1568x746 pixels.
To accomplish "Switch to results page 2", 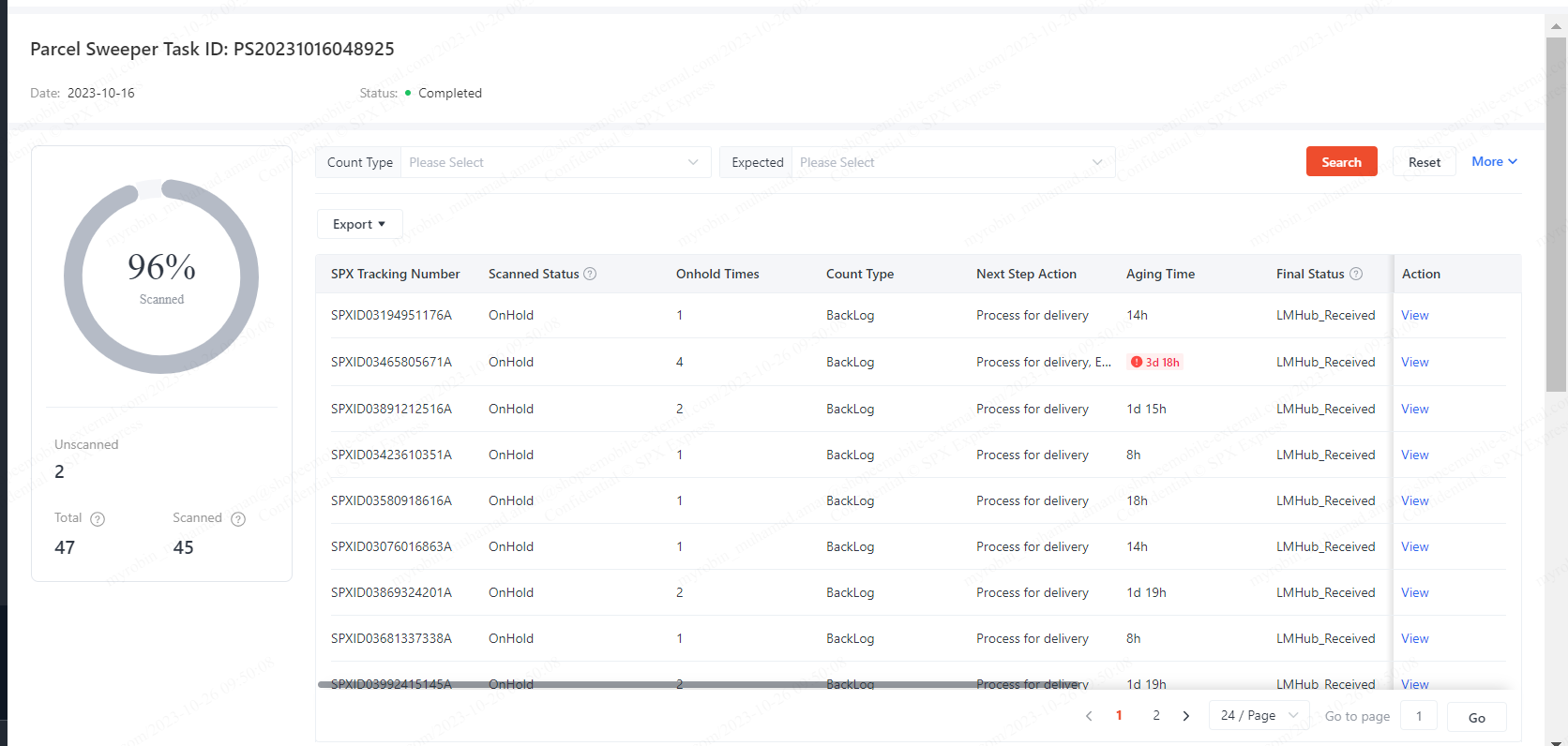I will click(1156, 715).
